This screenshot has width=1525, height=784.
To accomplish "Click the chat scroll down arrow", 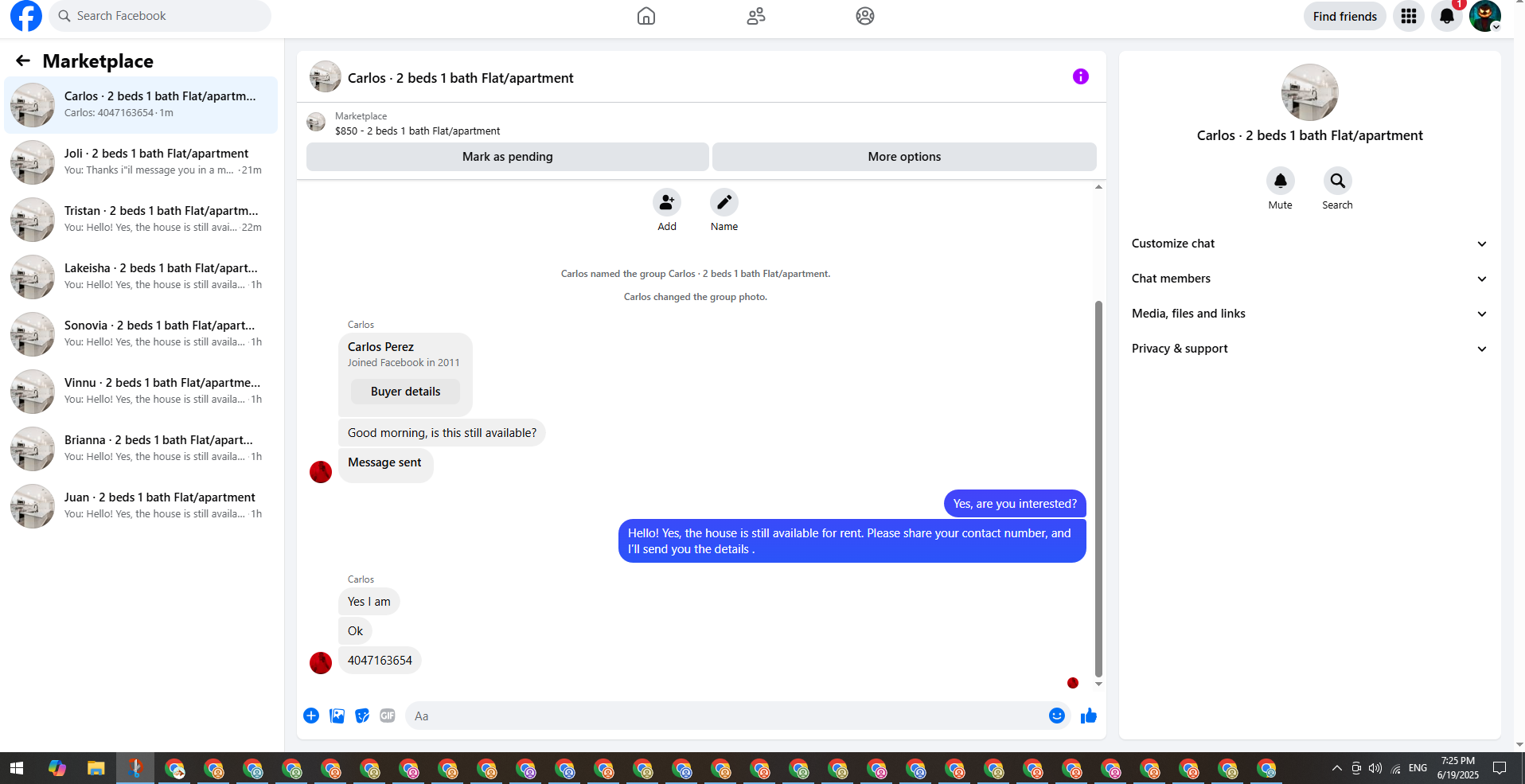I will click(x=1098, y=684).
